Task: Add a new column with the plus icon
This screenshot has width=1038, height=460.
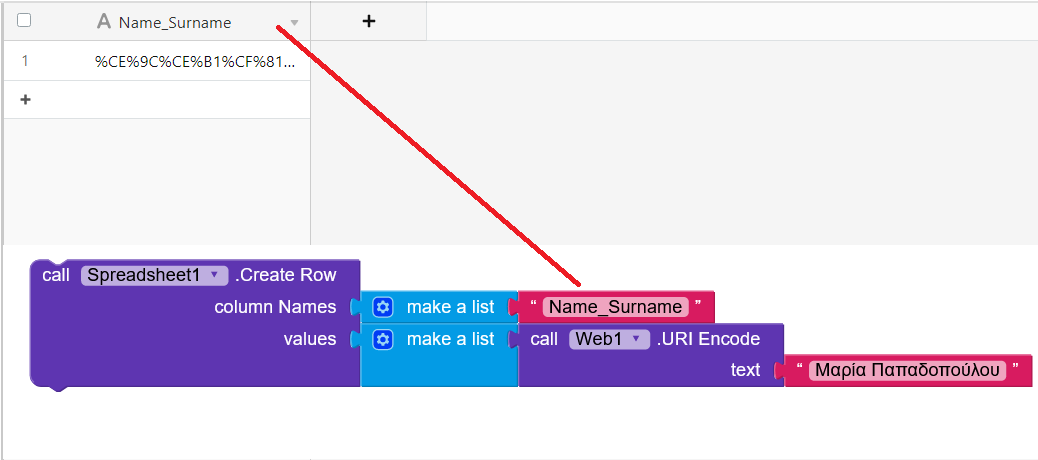Action: tap(369, 21)
